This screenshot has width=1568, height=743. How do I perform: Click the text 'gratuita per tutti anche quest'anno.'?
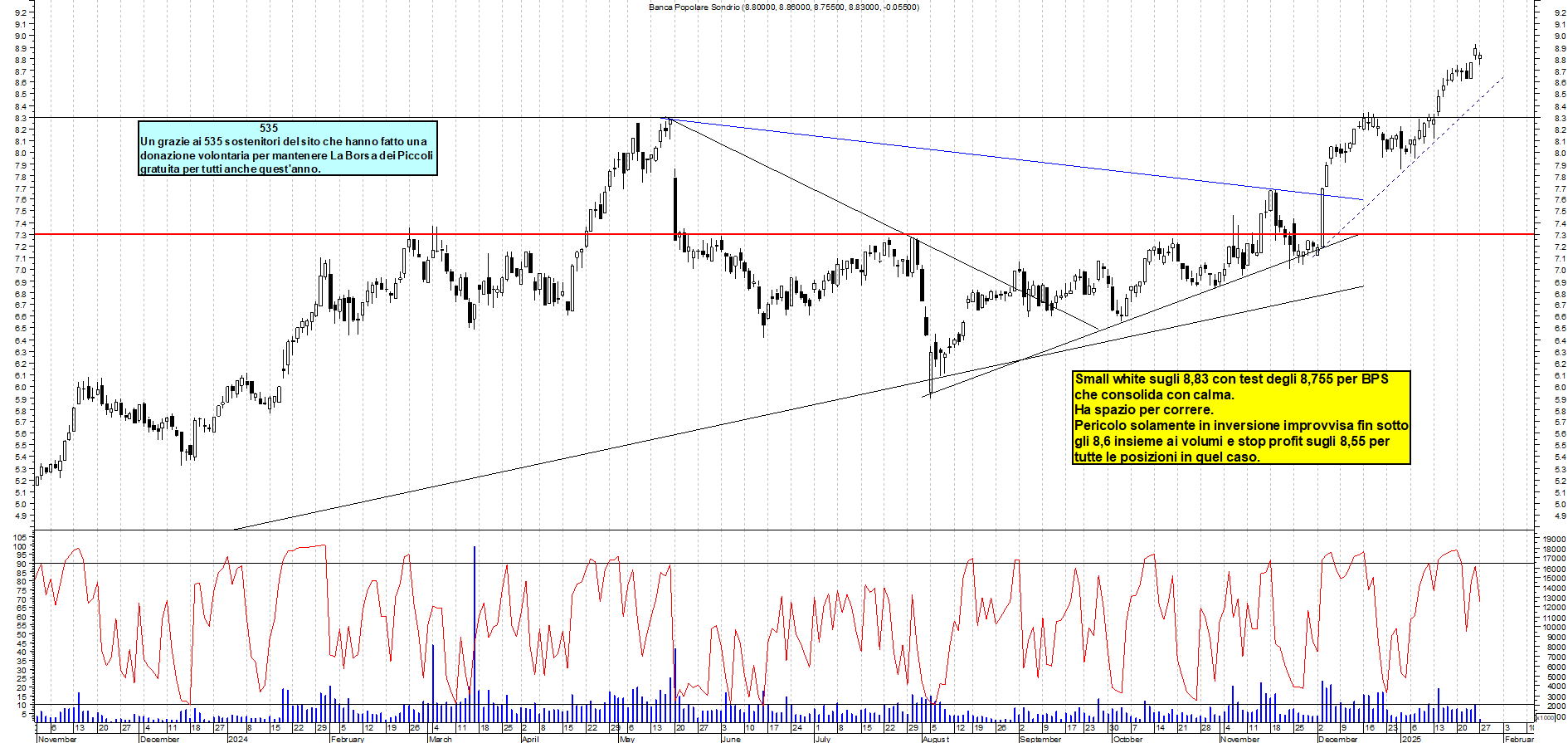coord(231,169)
